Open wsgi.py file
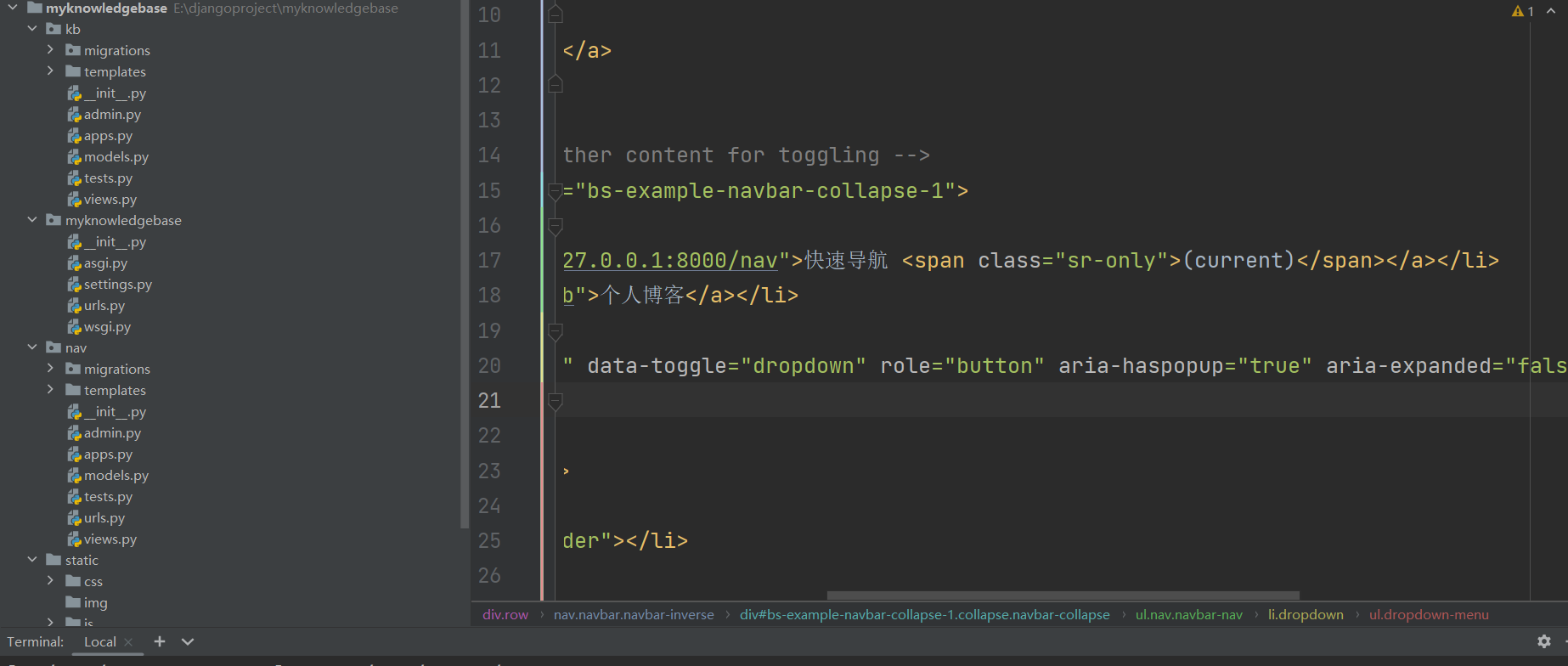The height and width of the screenshot is (666, 1568). pyautogui.click(x=107, y=326)
